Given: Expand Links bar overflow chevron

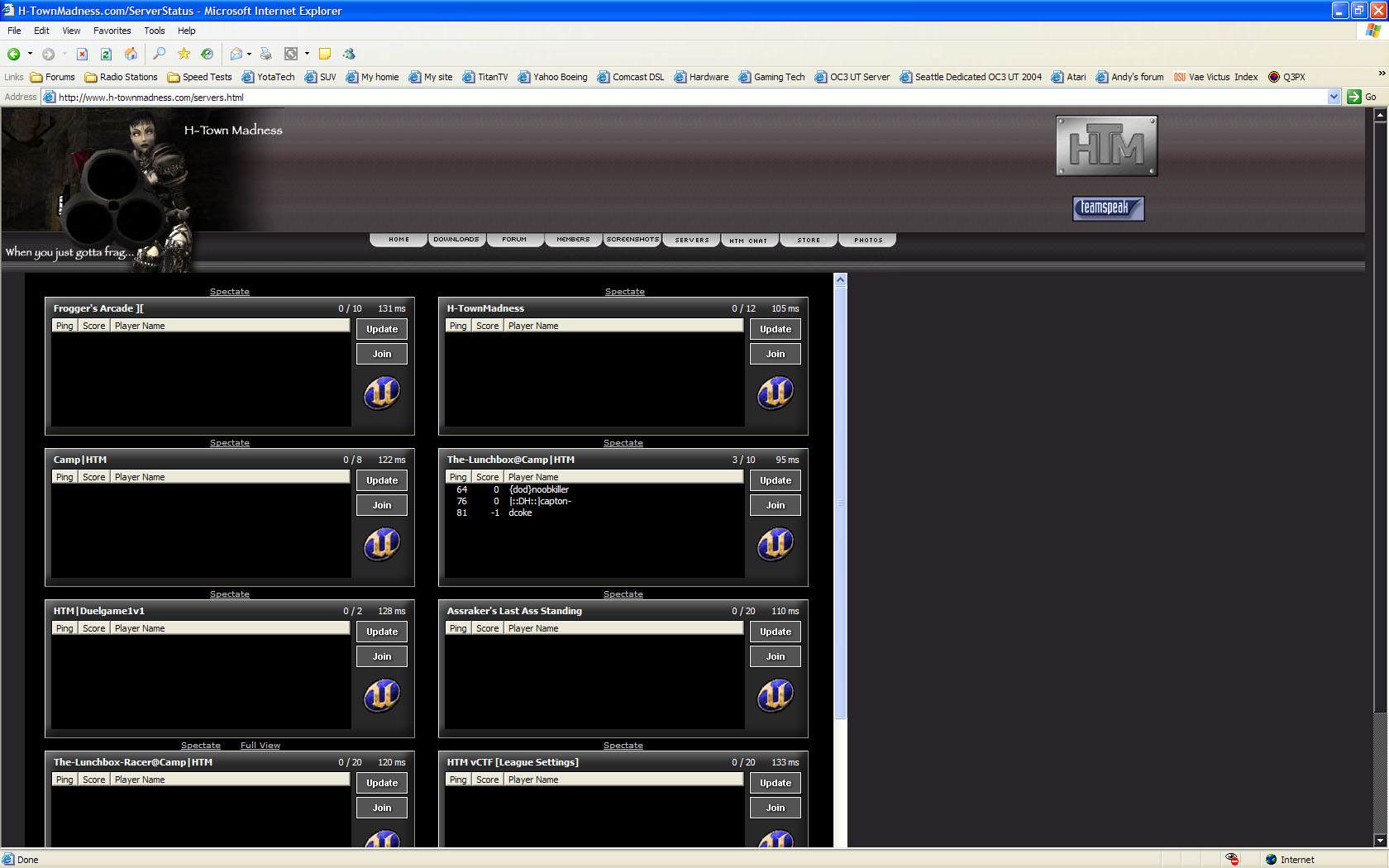Looking at the screenshot, I should point(1380,74).
